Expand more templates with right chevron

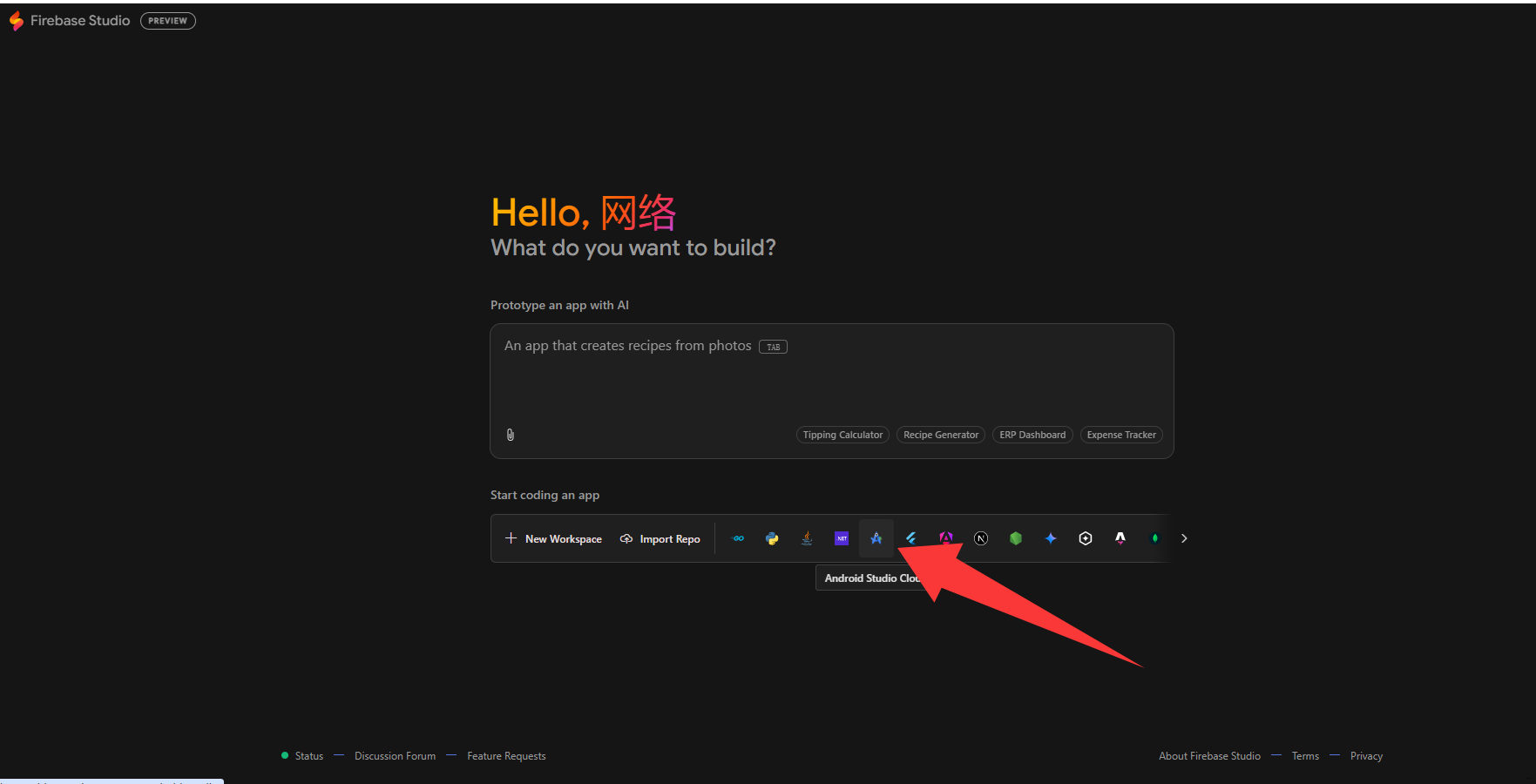tap(1184, 538)
